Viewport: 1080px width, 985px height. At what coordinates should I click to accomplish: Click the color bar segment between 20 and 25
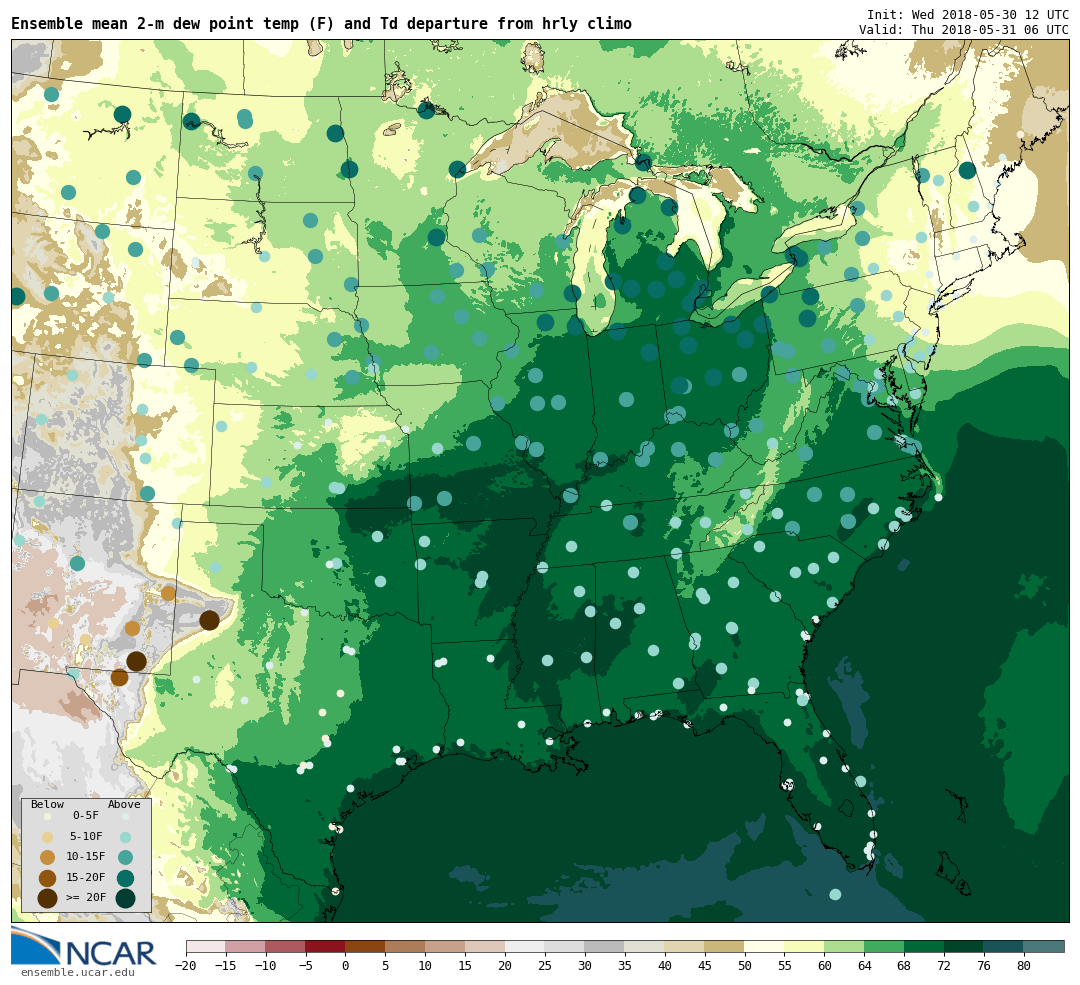(526, 947)
